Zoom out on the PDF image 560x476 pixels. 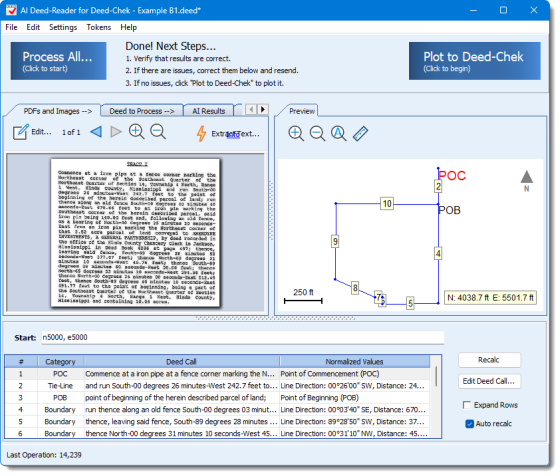click(x=158, y=132)
